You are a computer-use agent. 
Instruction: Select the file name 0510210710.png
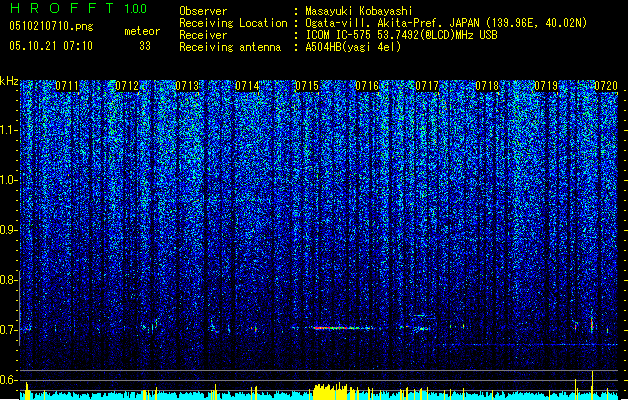[x=51, y=26]
